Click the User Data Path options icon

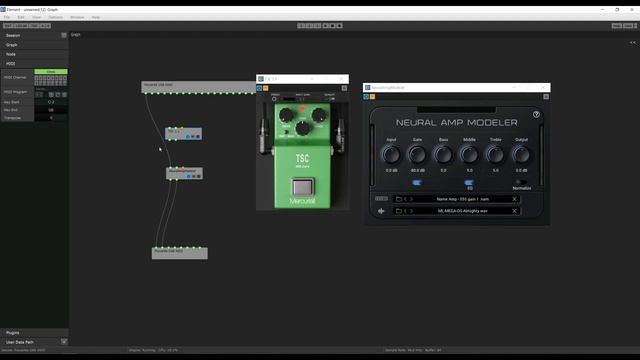tap(64, 342)
